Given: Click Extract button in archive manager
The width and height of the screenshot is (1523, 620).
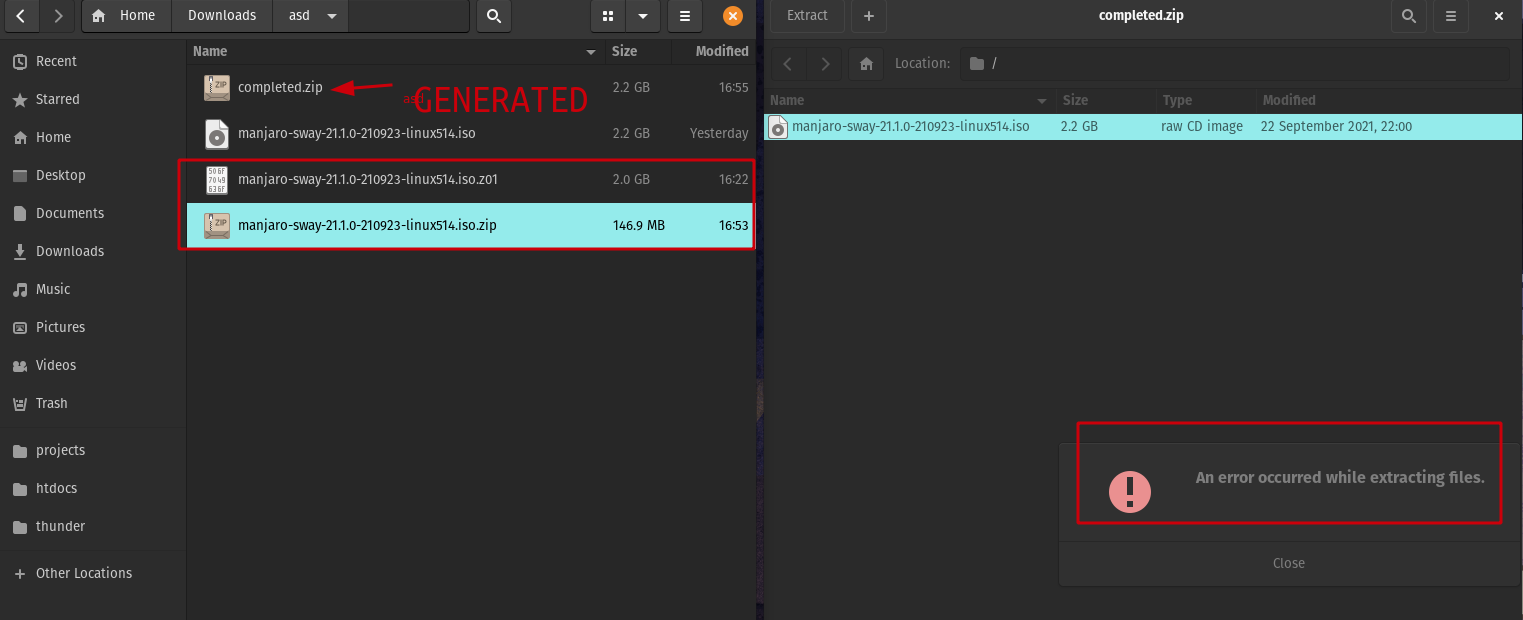Looking at the screenshot, I should pyautogui.click(x=807, y=15).
